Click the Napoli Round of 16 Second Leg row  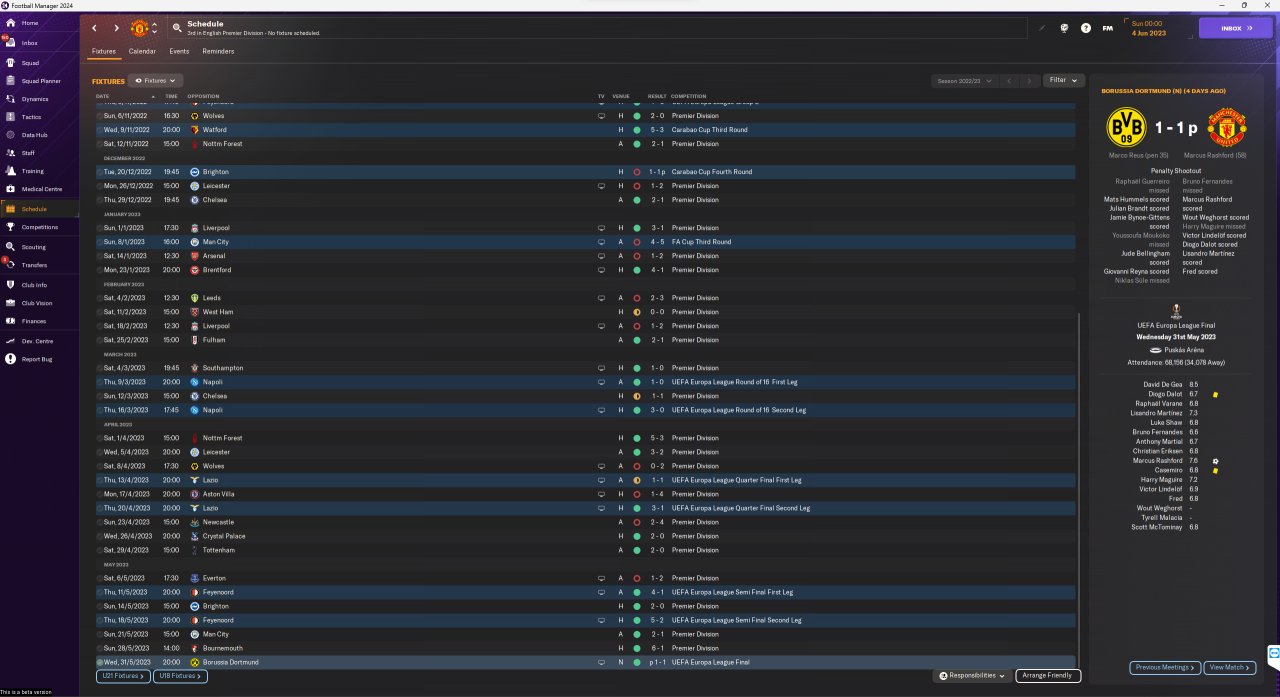click(586, 410)
